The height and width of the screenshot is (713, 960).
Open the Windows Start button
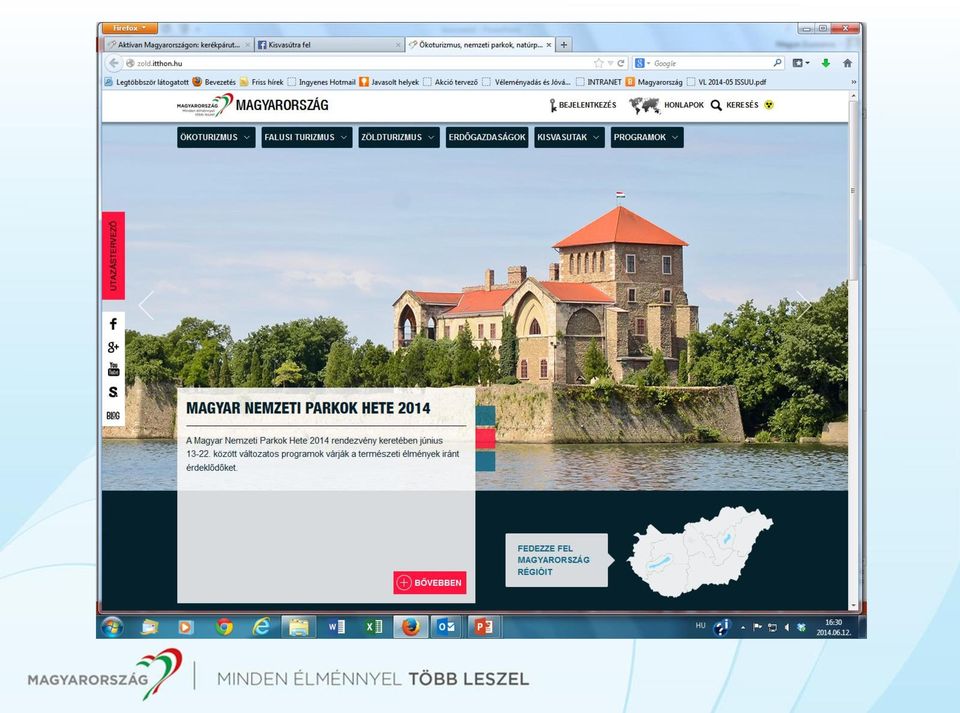pyautogui.click(x=112, y=627)
